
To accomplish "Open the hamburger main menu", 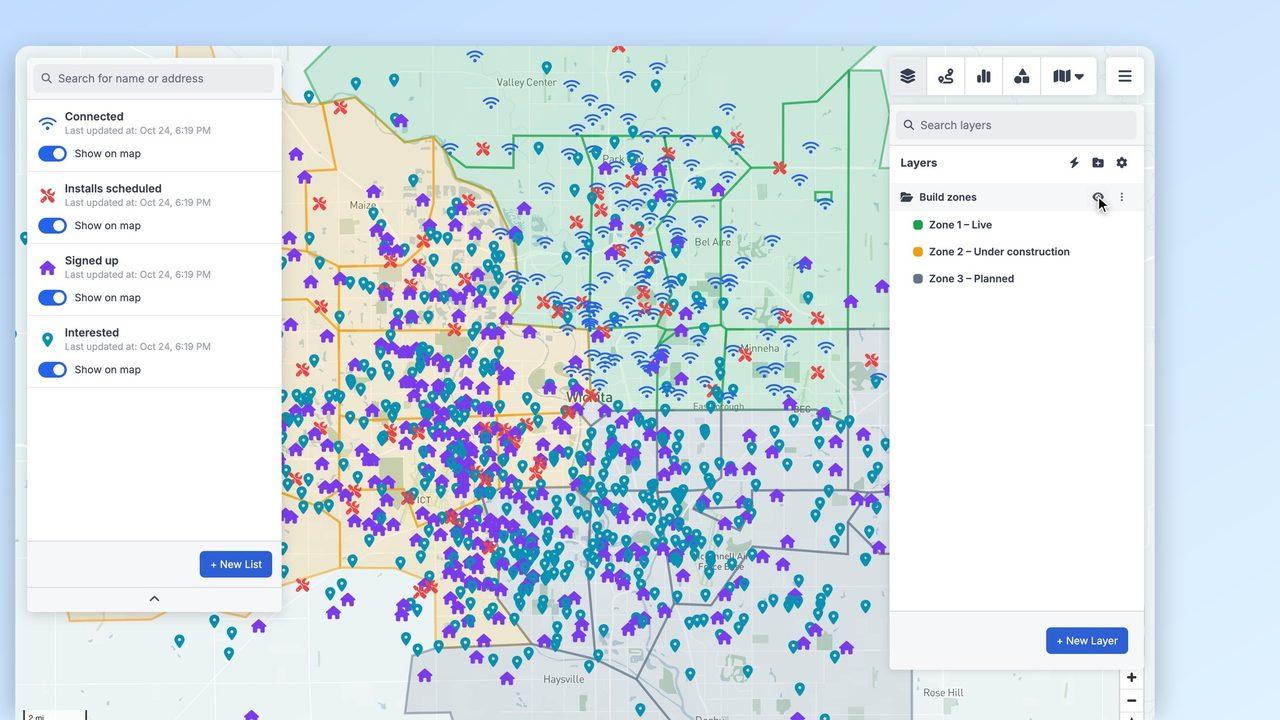I will coord(1125,76).
